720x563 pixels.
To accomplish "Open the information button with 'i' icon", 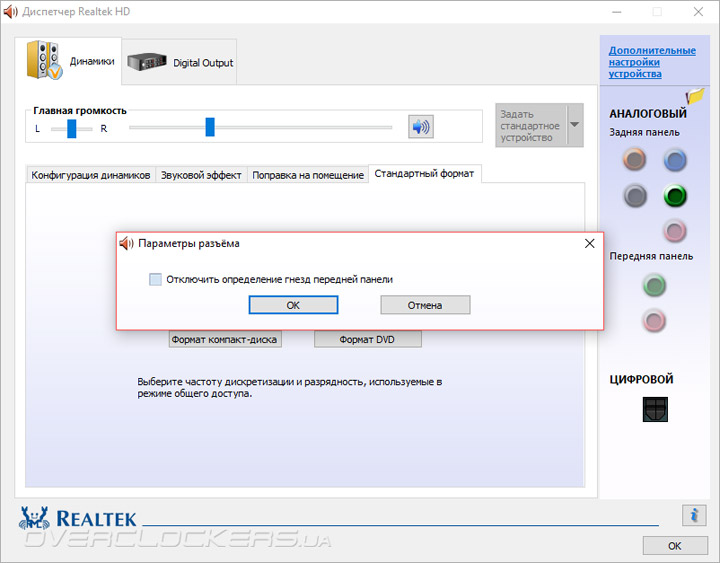I will click(x=694, y=515).
